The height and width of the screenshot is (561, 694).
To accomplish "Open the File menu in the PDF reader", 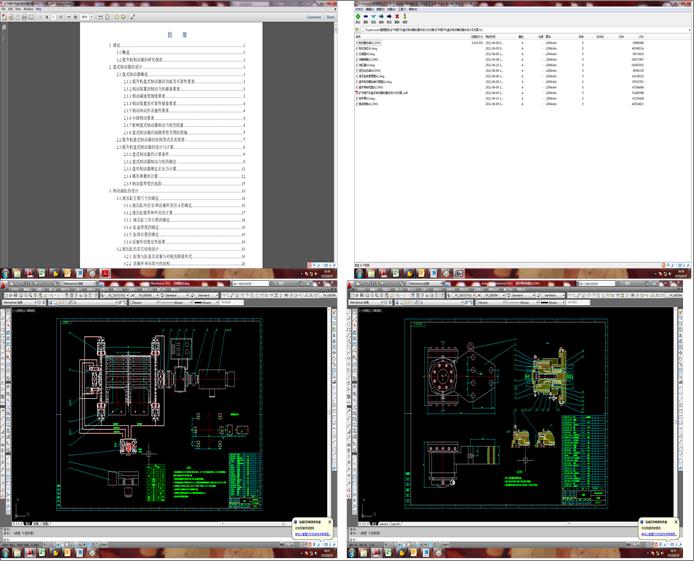I will [5, 9].
